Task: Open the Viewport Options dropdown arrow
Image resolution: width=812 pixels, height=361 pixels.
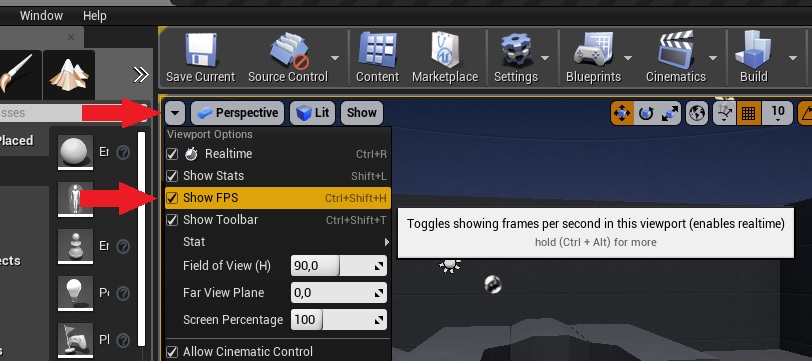Action: (175, 113)
